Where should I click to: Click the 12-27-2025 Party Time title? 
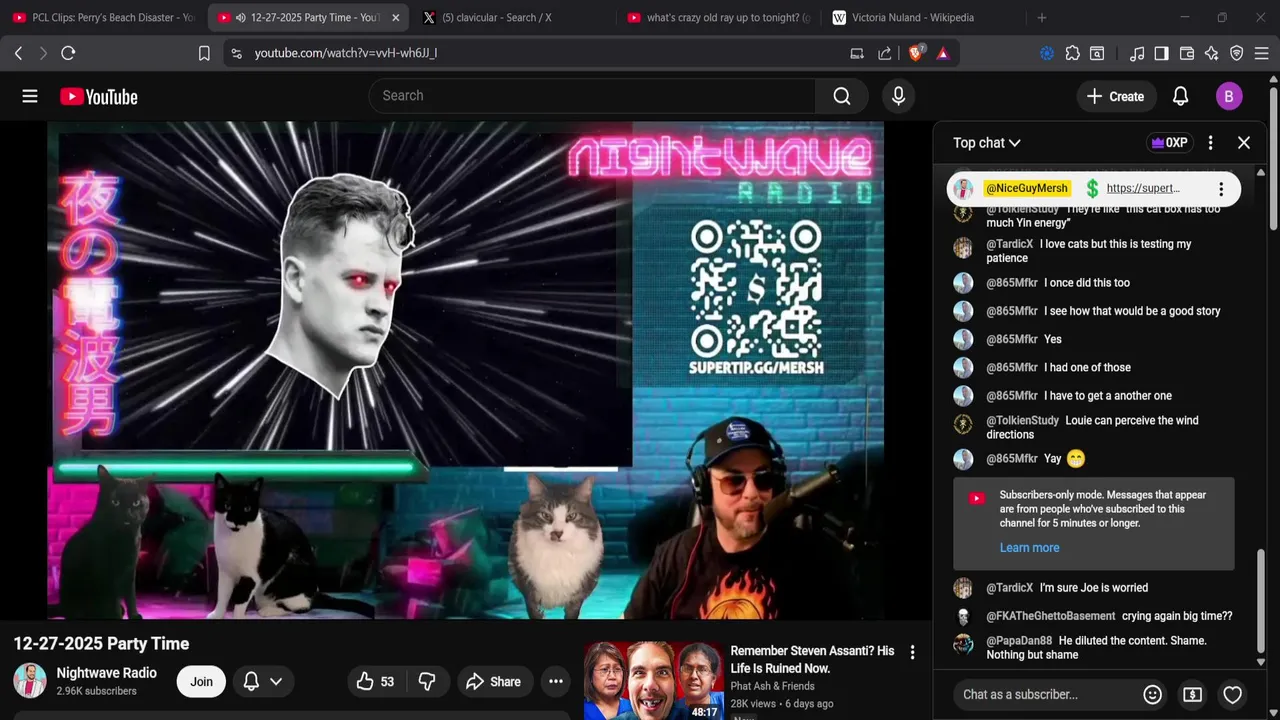[x=101, y=644]
